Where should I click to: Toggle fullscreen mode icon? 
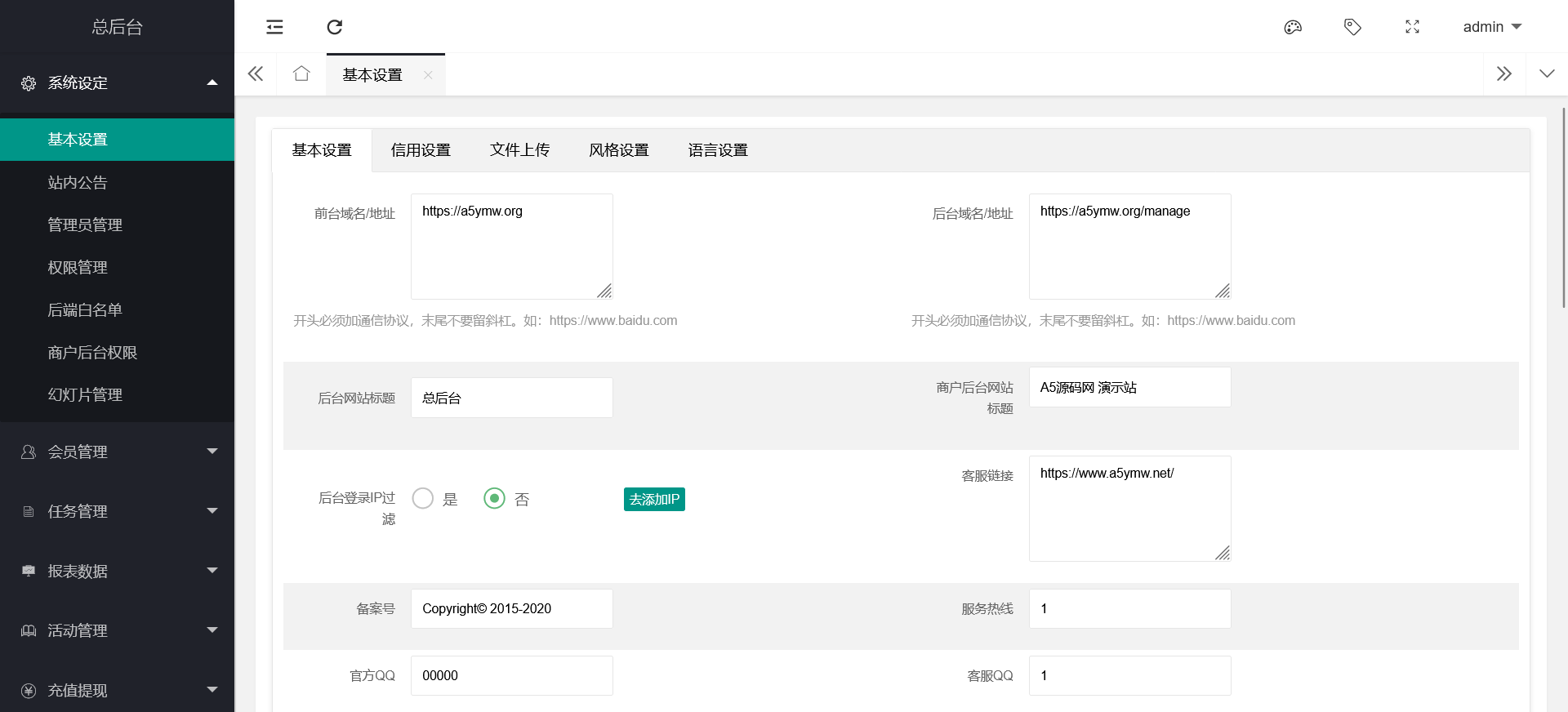[1412, 27]
